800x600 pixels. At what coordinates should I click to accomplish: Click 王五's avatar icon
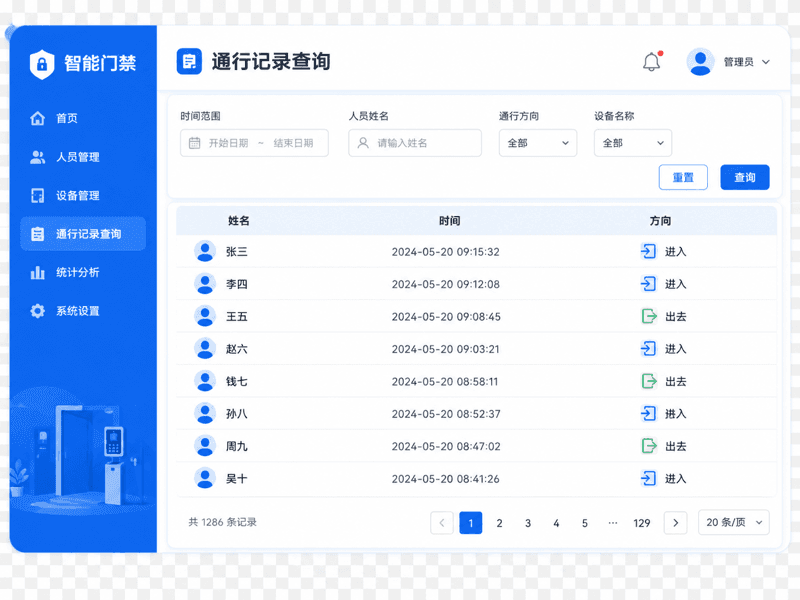(x=205, y=316)
